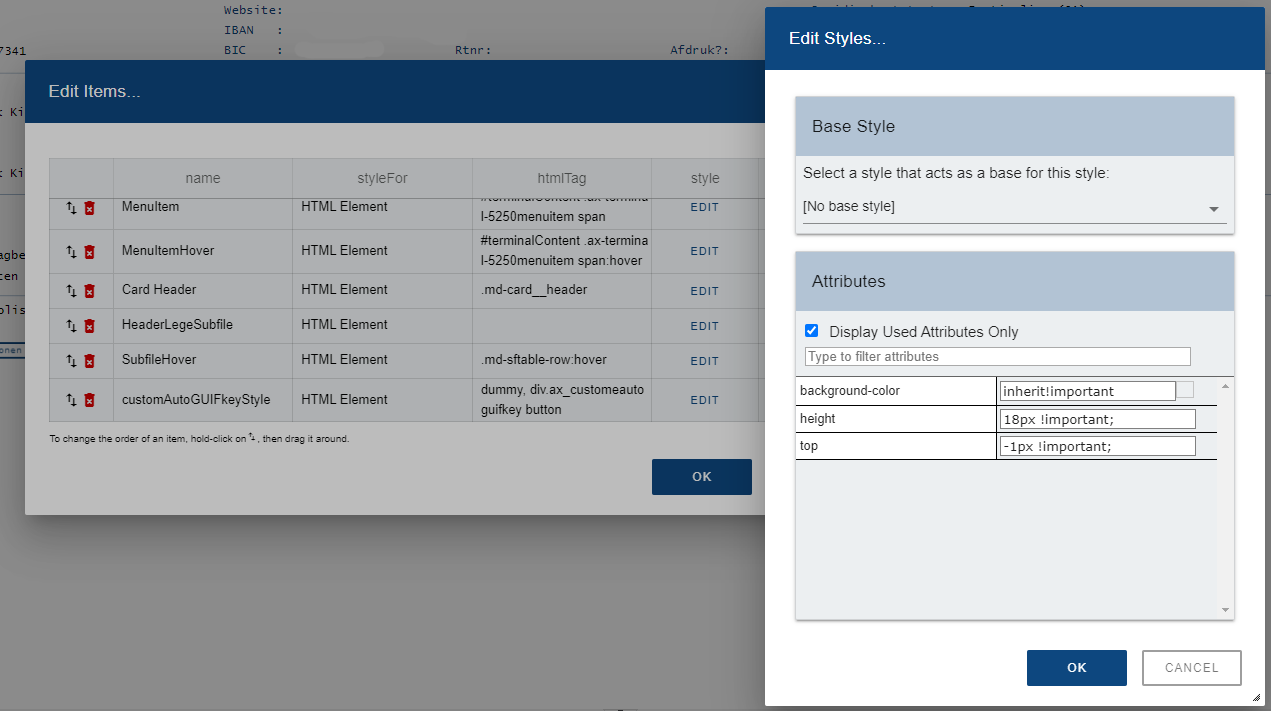Click reorder arrows icon for SubfileHover

[71, 361]
